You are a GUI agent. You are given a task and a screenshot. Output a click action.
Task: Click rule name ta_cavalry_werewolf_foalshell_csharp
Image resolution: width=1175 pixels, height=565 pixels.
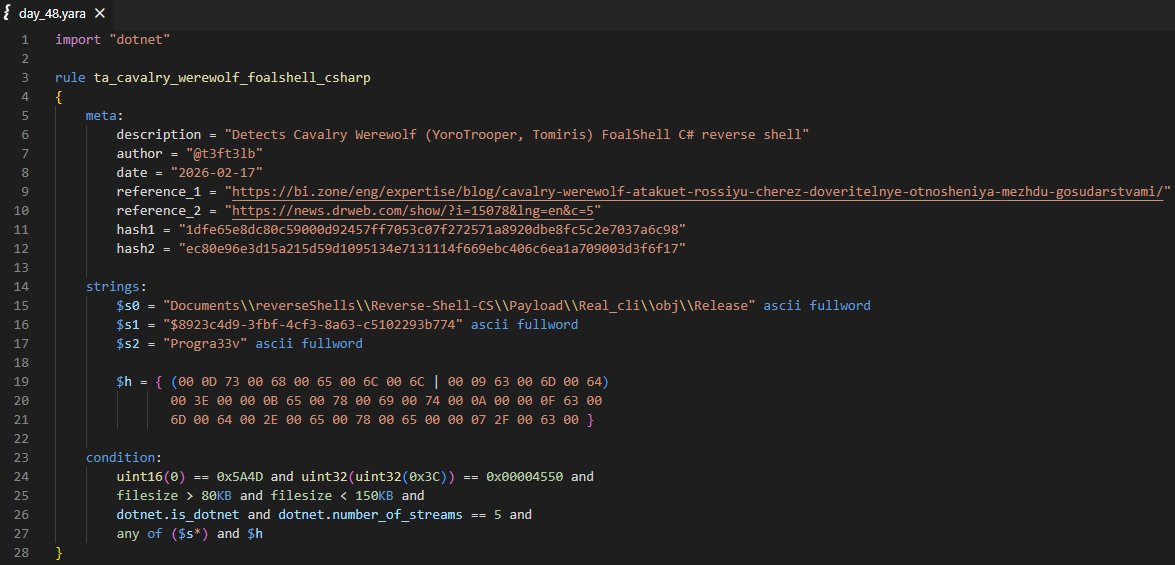232,77
